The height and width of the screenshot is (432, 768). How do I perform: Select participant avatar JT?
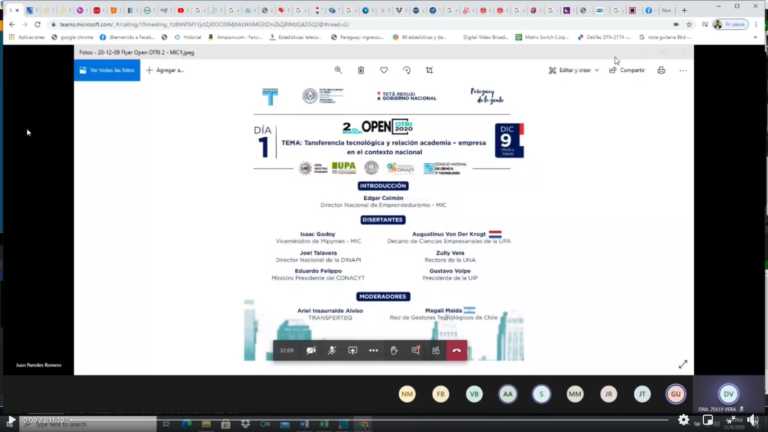[642, 394]
